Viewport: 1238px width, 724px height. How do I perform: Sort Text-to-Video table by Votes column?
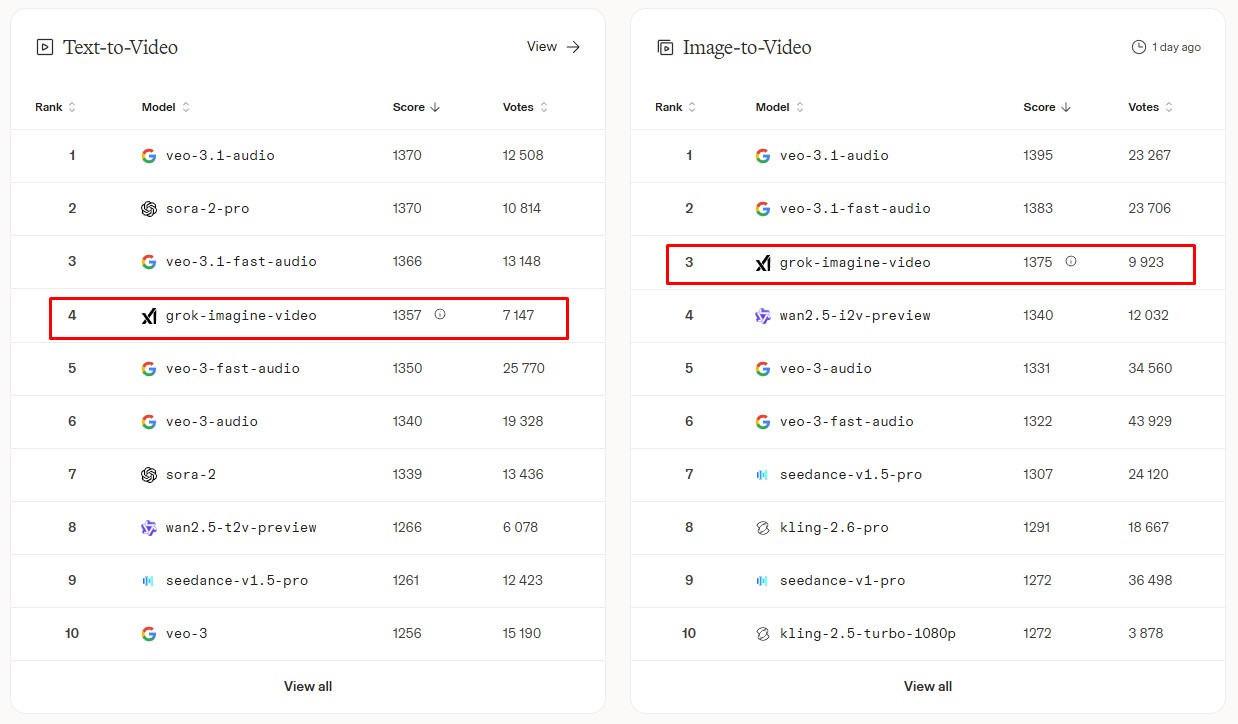click(525, 107)
